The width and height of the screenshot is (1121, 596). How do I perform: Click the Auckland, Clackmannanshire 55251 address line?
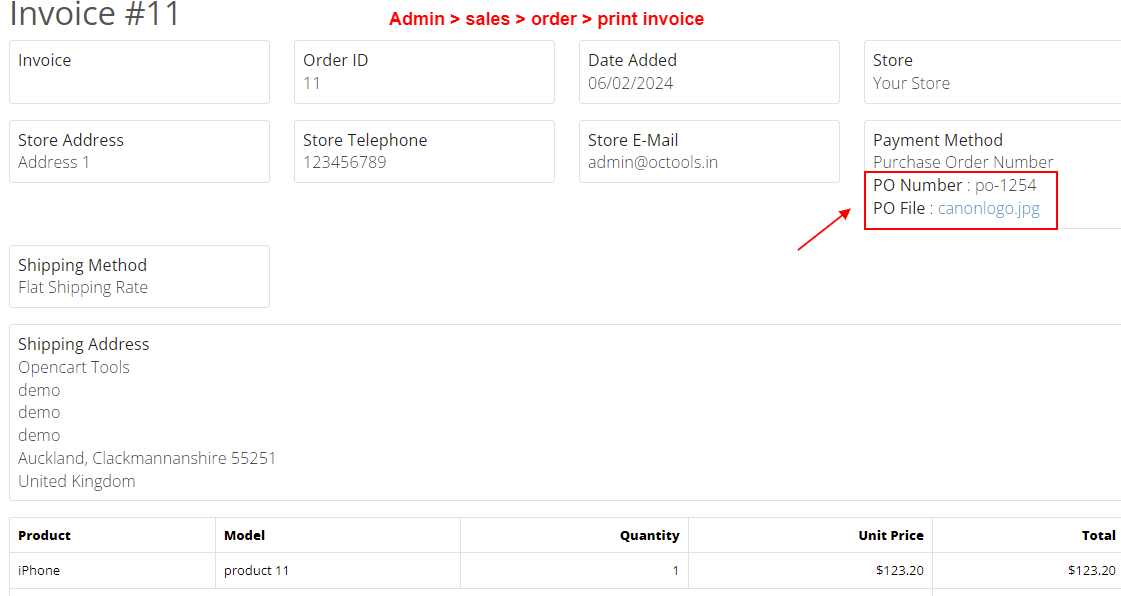click(x=147, y=458)
